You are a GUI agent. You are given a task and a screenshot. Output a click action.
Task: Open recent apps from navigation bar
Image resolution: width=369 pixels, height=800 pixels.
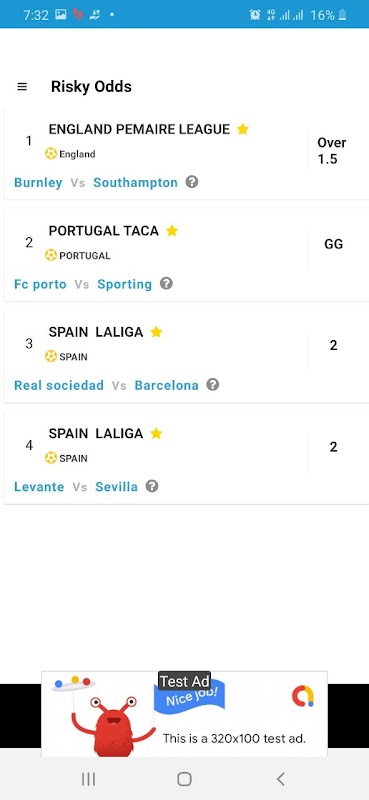(x=88, y=779)
